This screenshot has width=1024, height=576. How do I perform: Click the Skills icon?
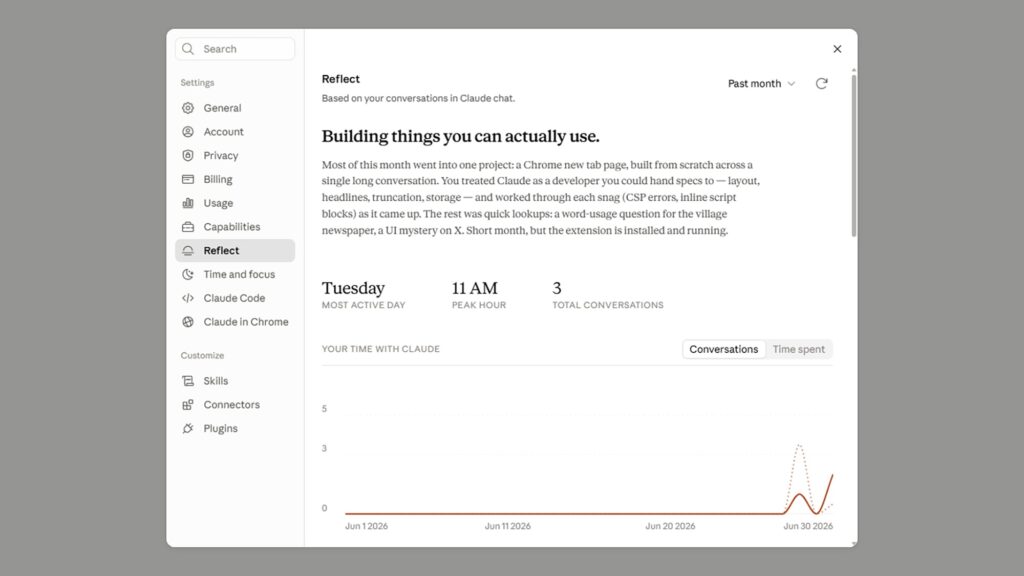[x=188, y=381]
